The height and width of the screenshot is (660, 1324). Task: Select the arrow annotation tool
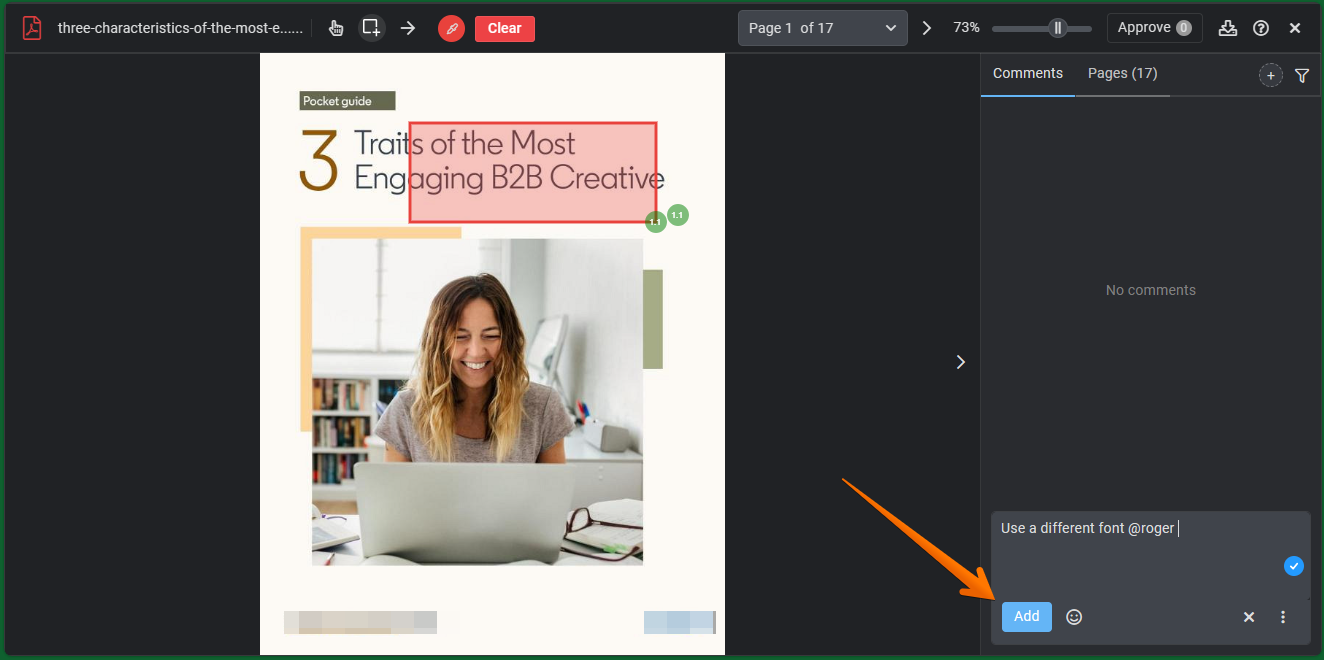click(x=407, y=28)
